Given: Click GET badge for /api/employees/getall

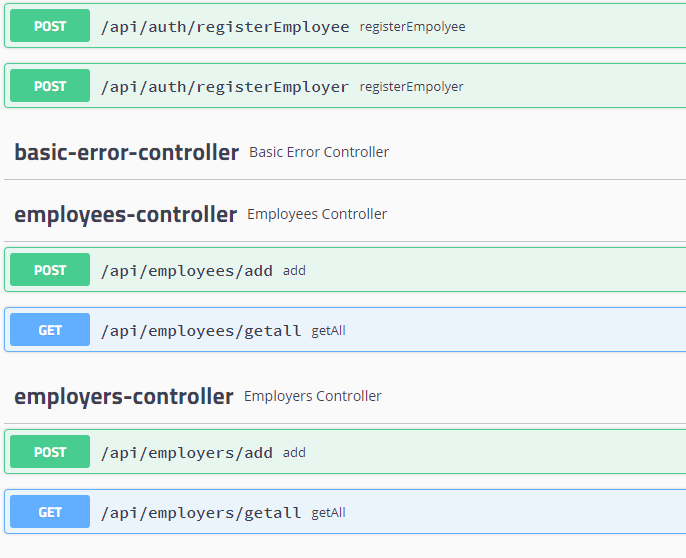Looking at the screenshot, I should [x=50, y=330].
